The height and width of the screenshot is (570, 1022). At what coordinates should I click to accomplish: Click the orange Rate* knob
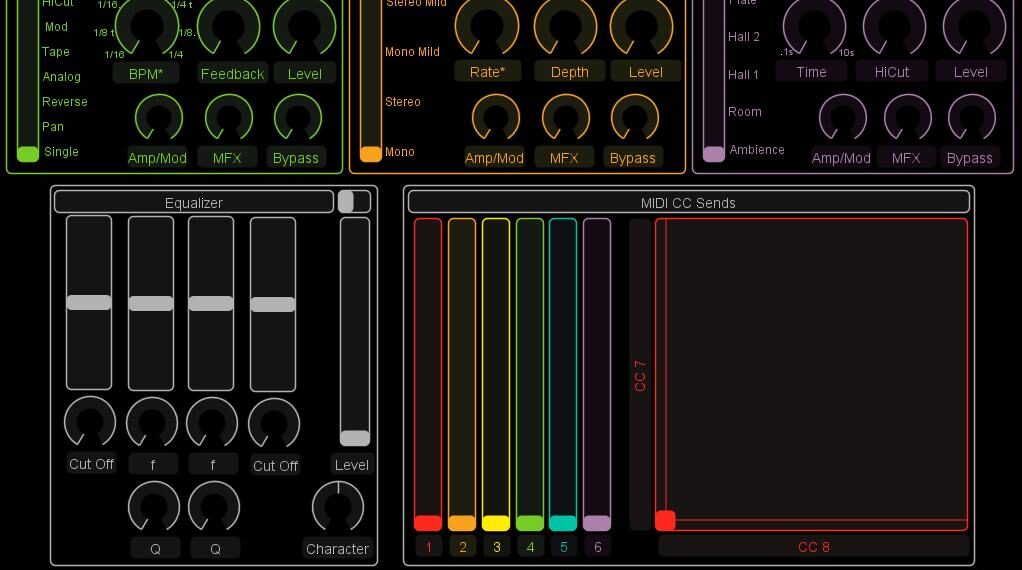coord(487,26)
